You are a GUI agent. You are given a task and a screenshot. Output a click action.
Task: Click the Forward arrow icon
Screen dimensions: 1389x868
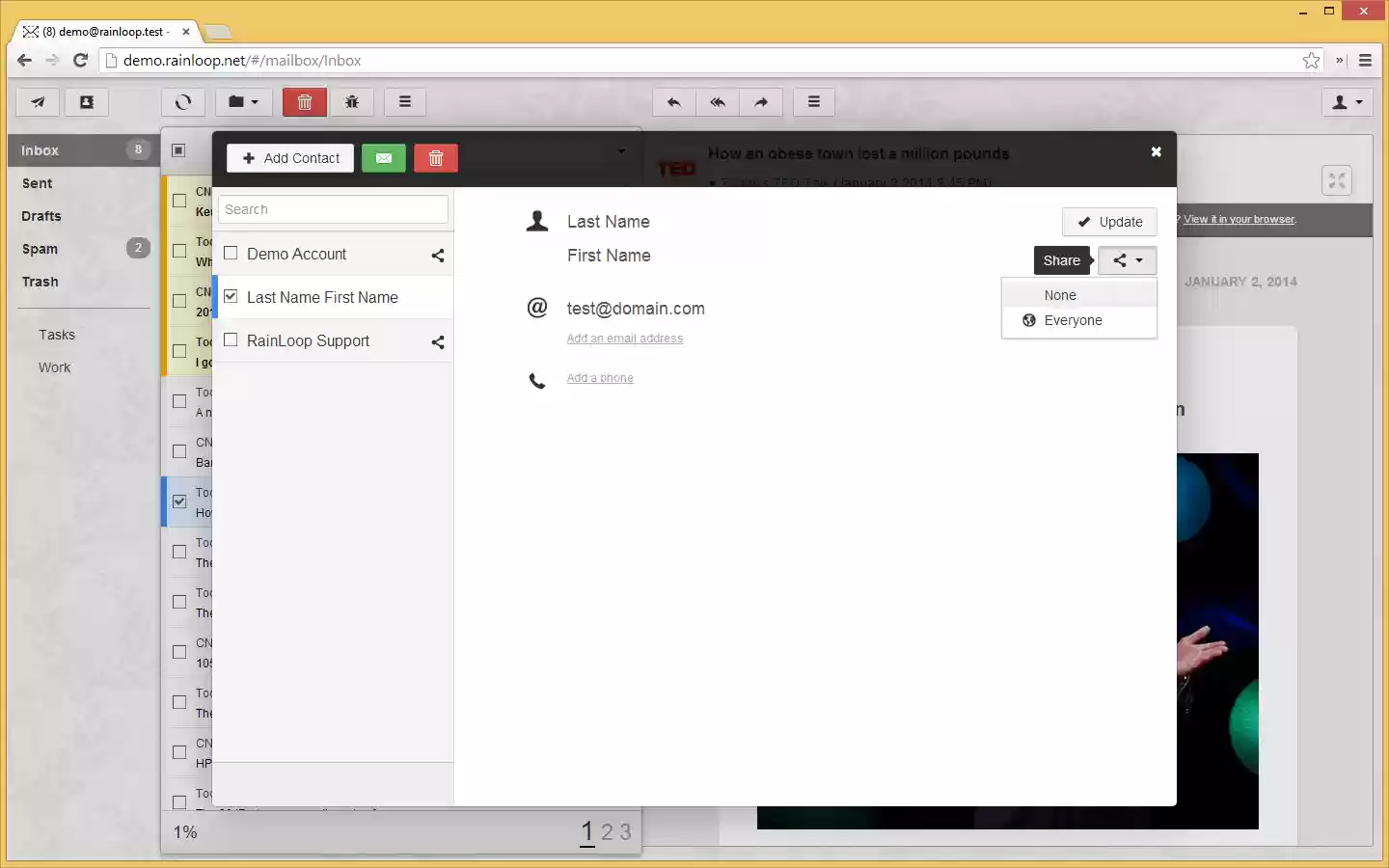761,102
